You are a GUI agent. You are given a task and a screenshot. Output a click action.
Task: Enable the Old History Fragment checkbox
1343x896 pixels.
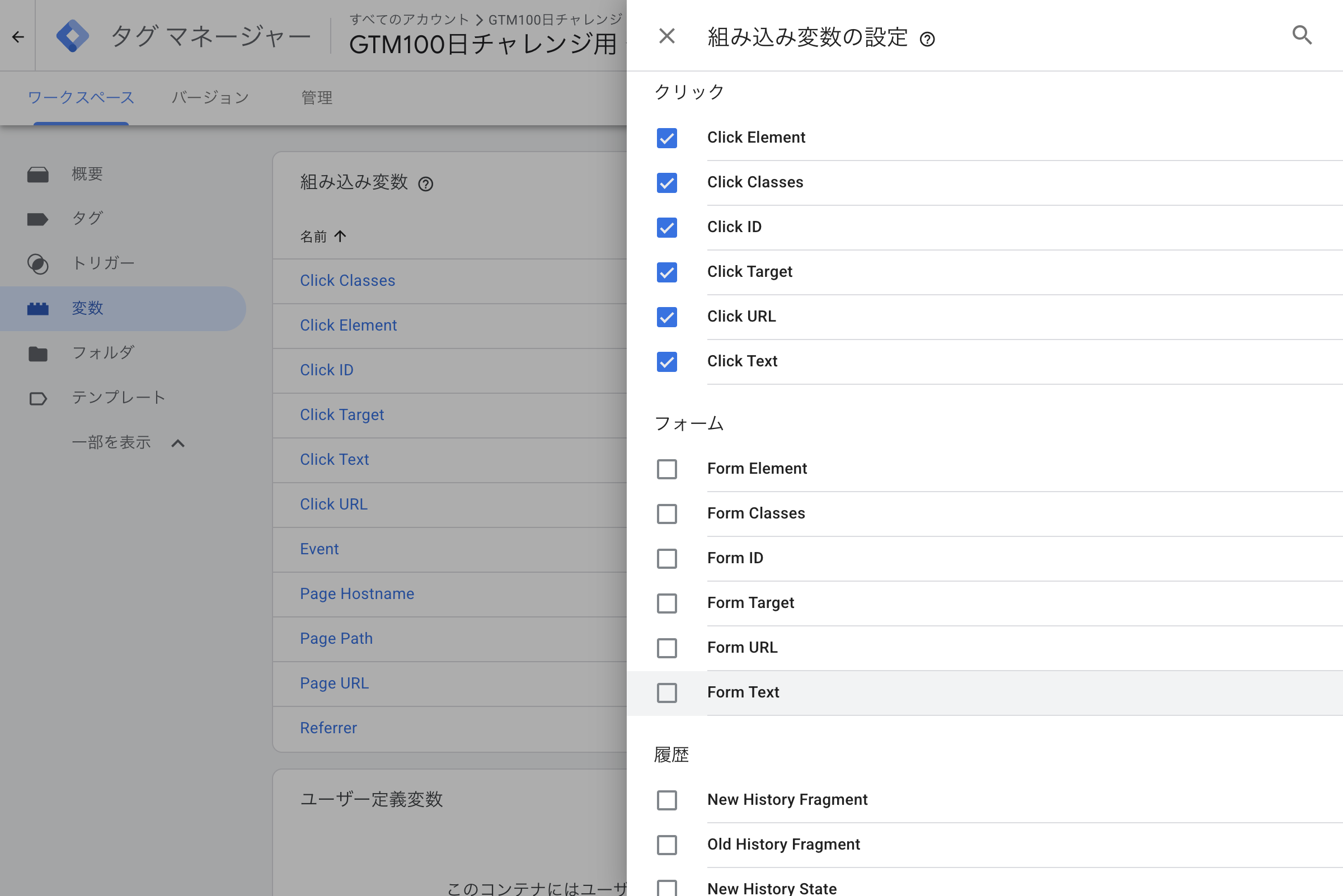click(x=666, y=845)
